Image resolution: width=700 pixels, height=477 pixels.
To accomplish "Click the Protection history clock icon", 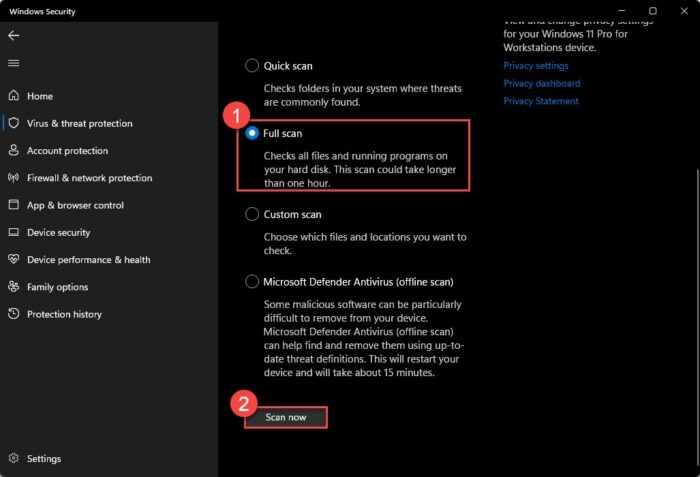I will pos(14,314).
